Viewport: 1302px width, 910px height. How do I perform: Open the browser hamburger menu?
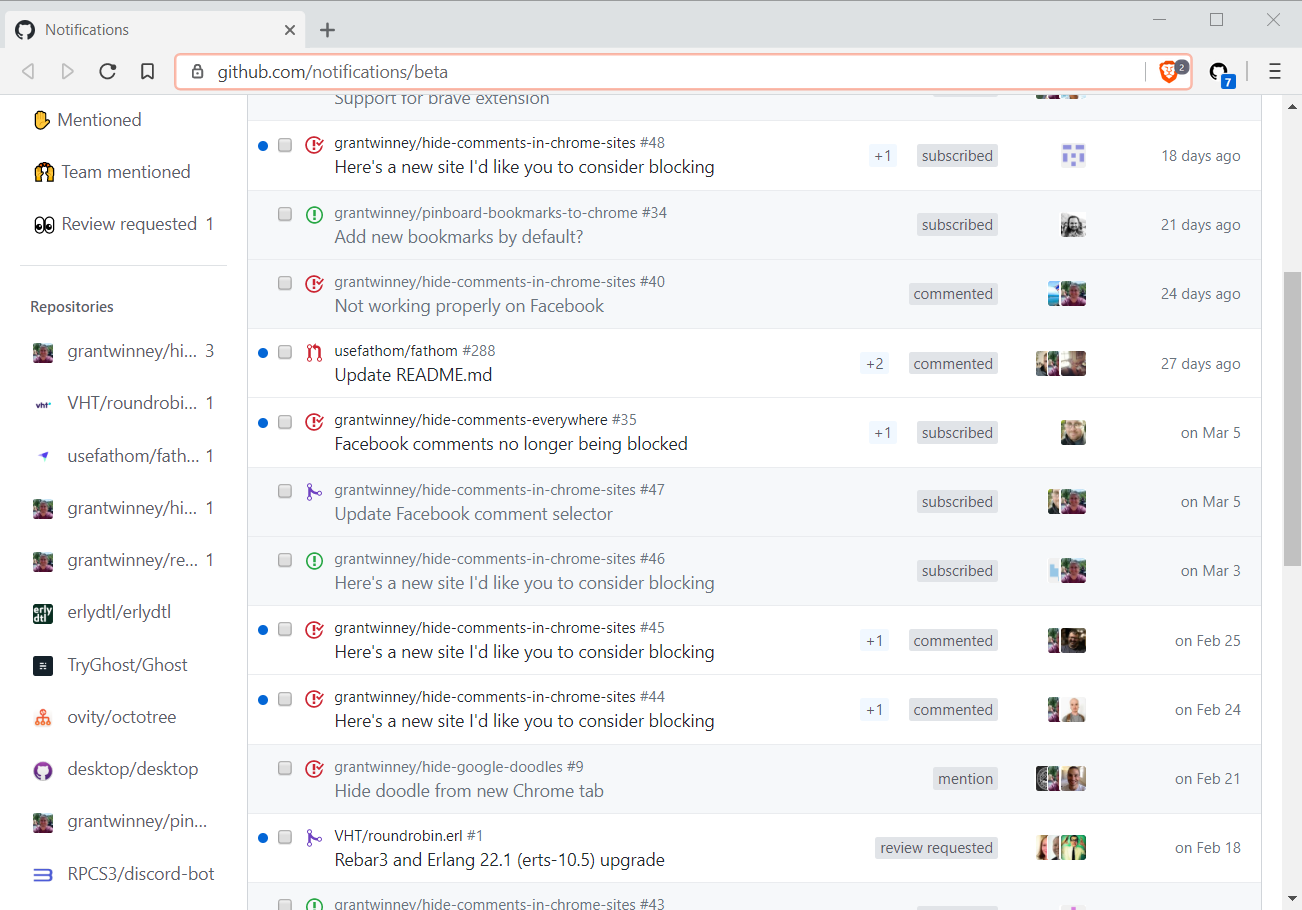(1274, 71)
